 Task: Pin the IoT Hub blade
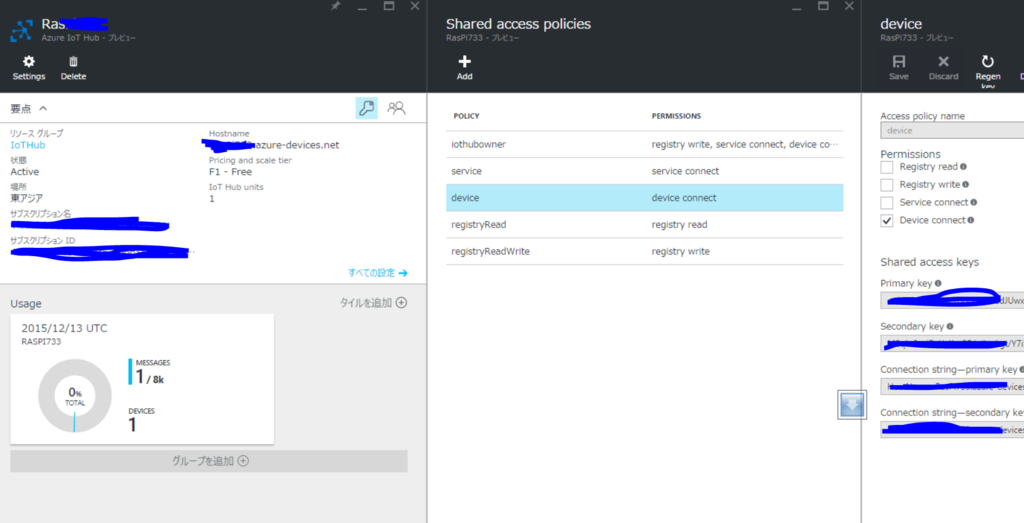click(336, 6)
